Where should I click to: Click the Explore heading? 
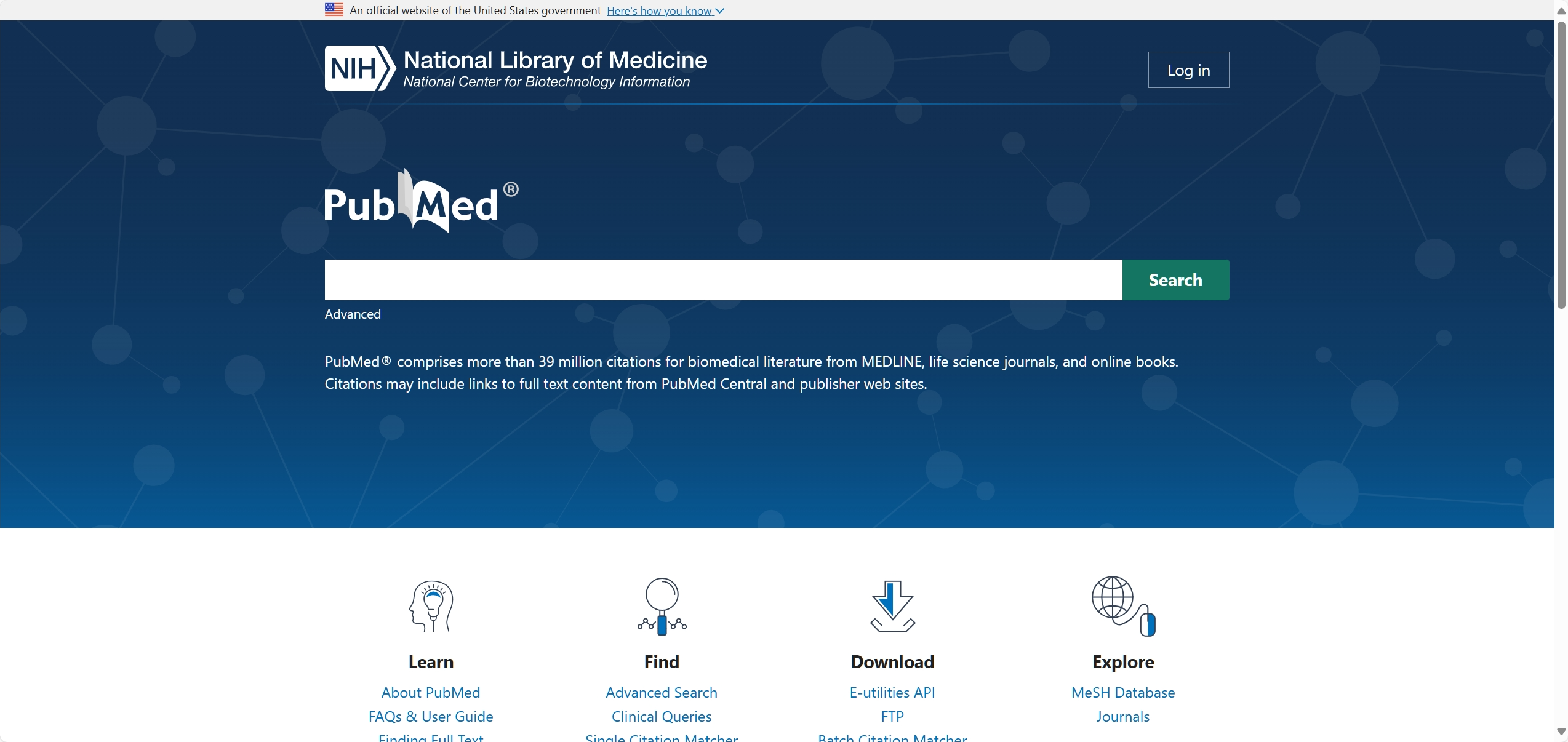[x=1123, y=662]
